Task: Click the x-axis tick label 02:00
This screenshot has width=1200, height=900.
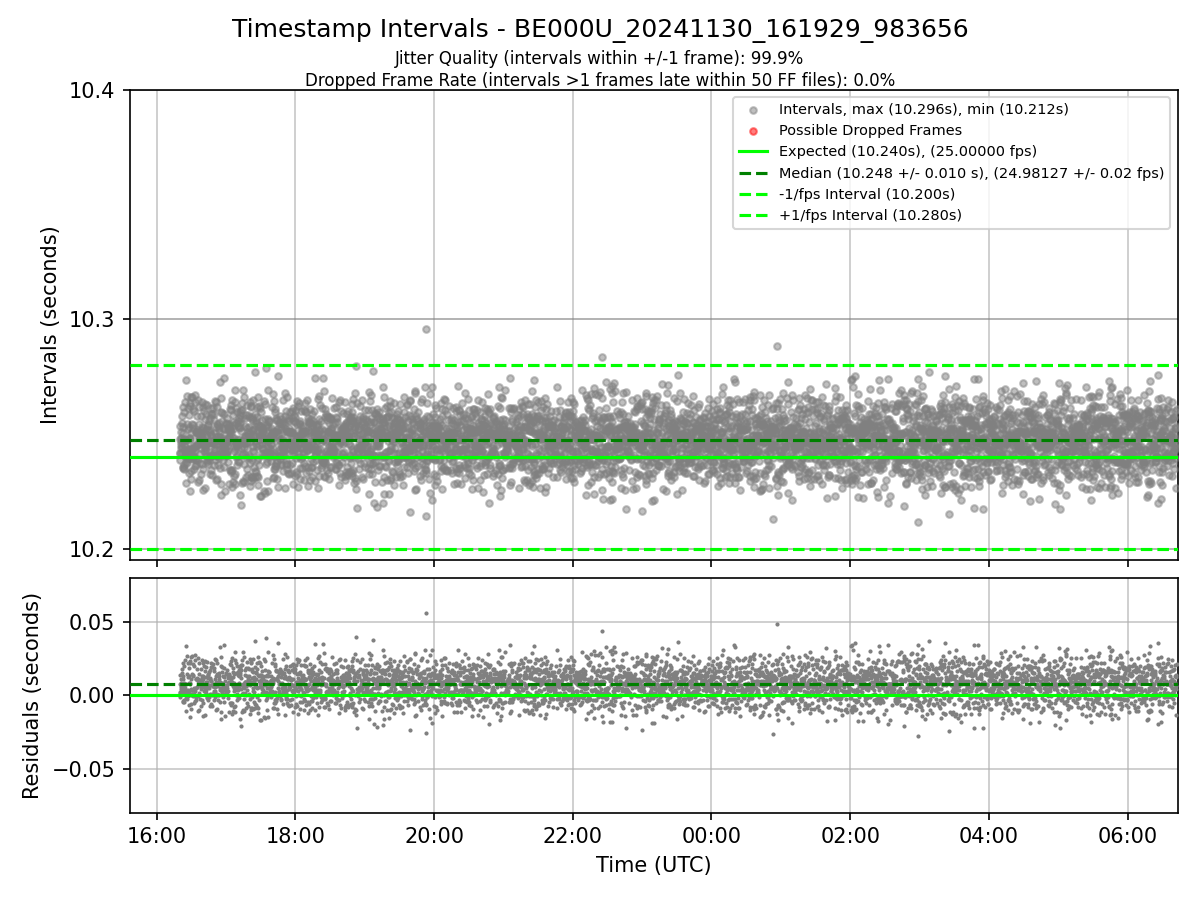Action: pos(850,835)
